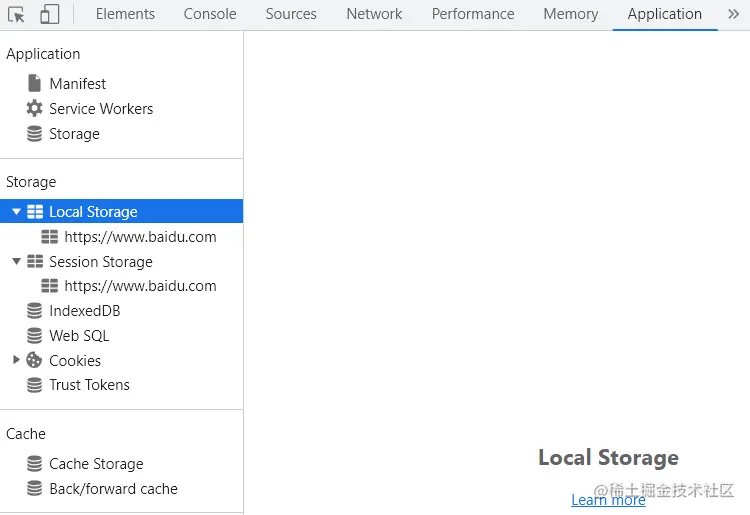This screenshot has width=750, height=515.
Task: Click the Service Workers gear icon
Action: click(34, 108)
